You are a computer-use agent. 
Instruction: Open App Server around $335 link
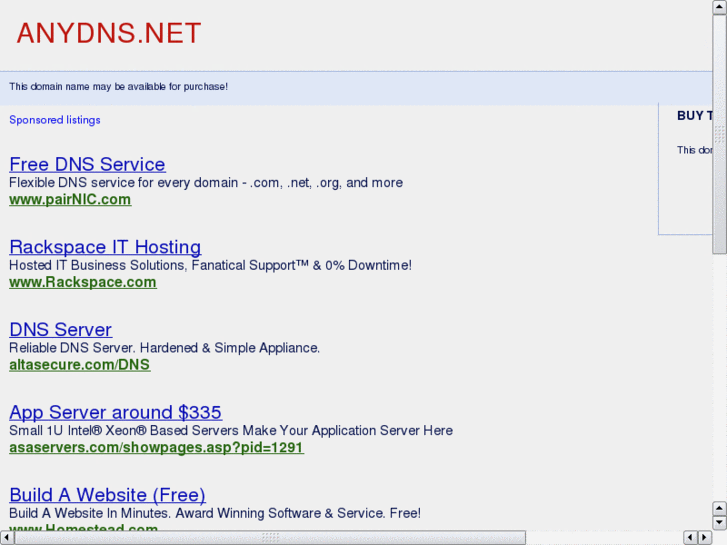pos(115,412)
